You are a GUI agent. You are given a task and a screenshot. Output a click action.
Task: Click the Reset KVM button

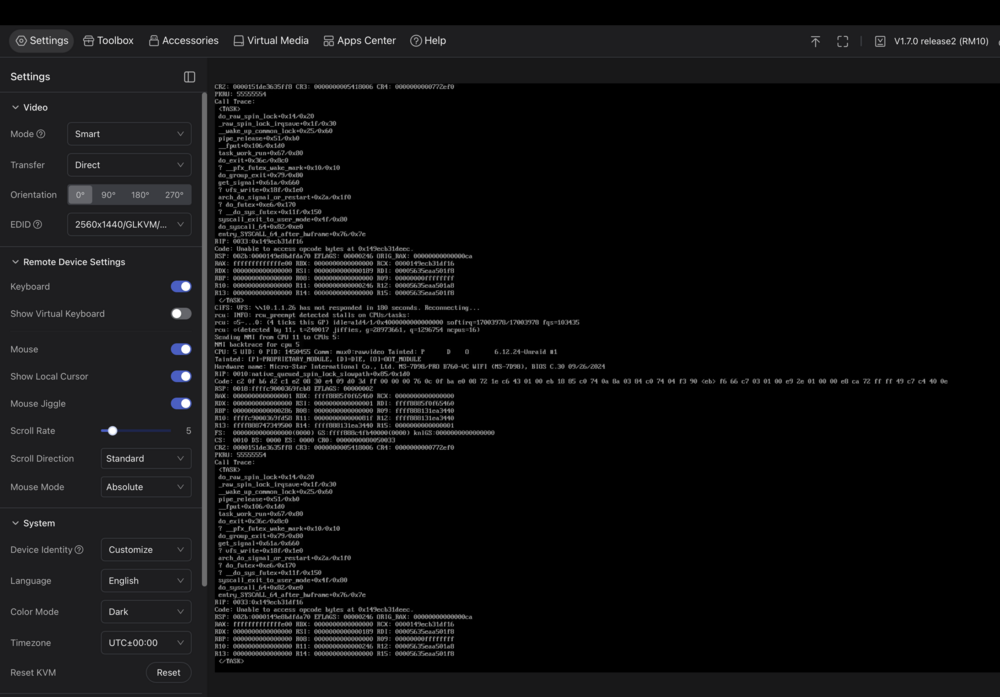[x=168, y=673]
